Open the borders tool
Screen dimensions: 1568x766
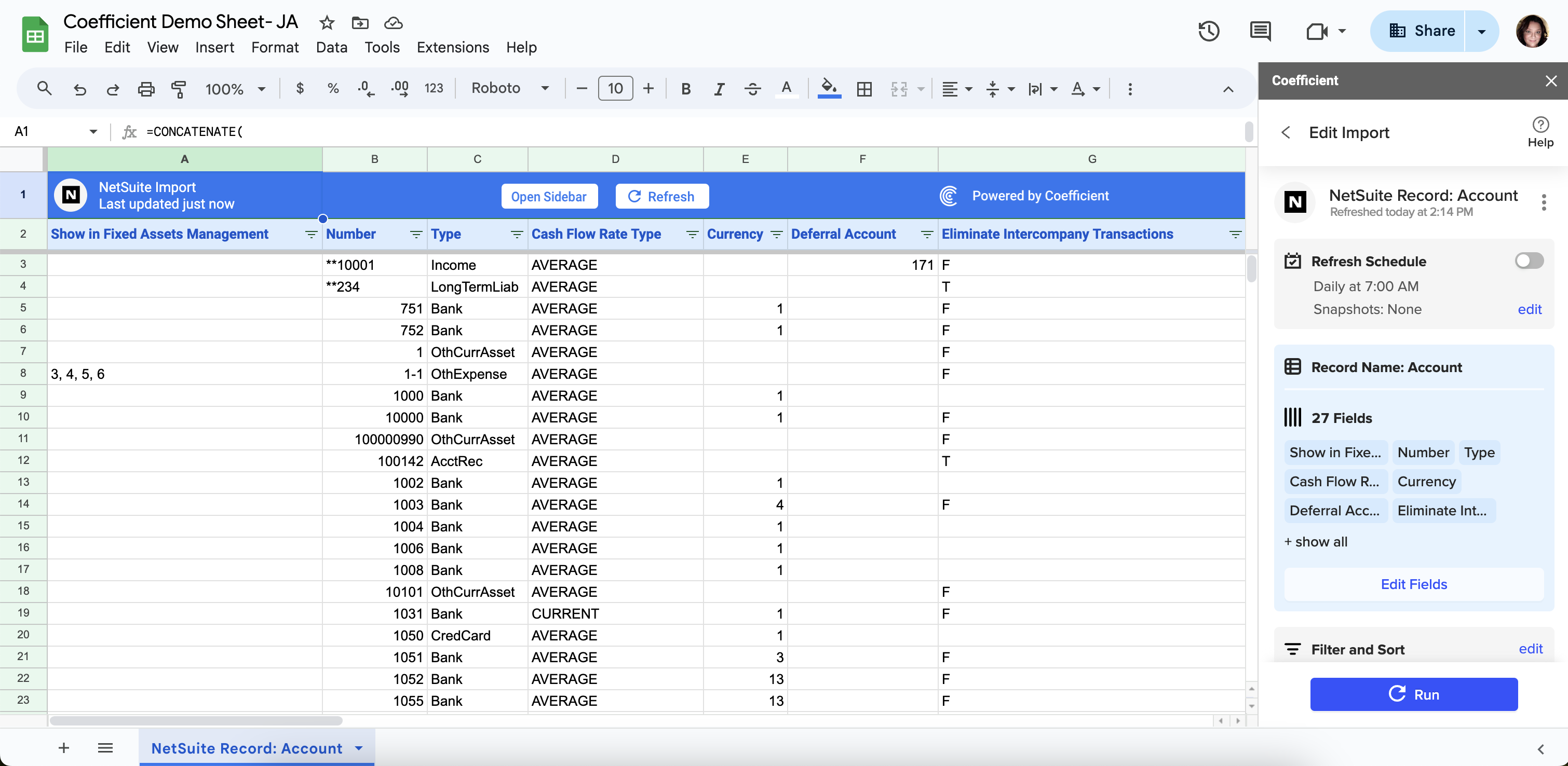tap(864, 89)
